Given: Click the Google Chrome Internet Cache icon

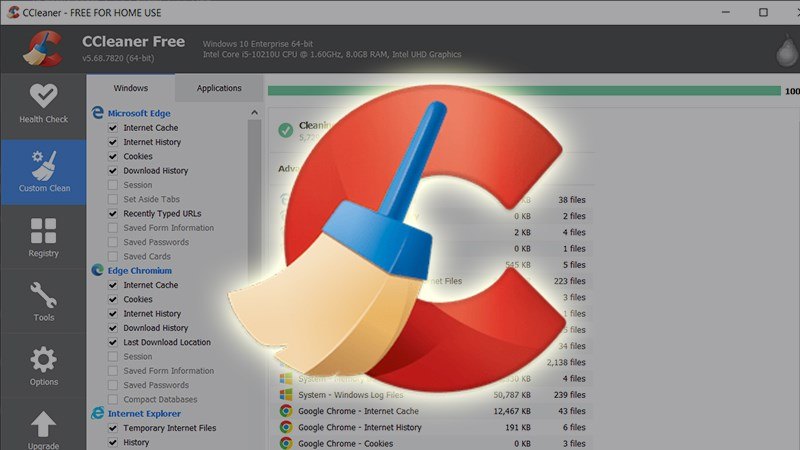Looking at the screenshot, I should [285, 410].
